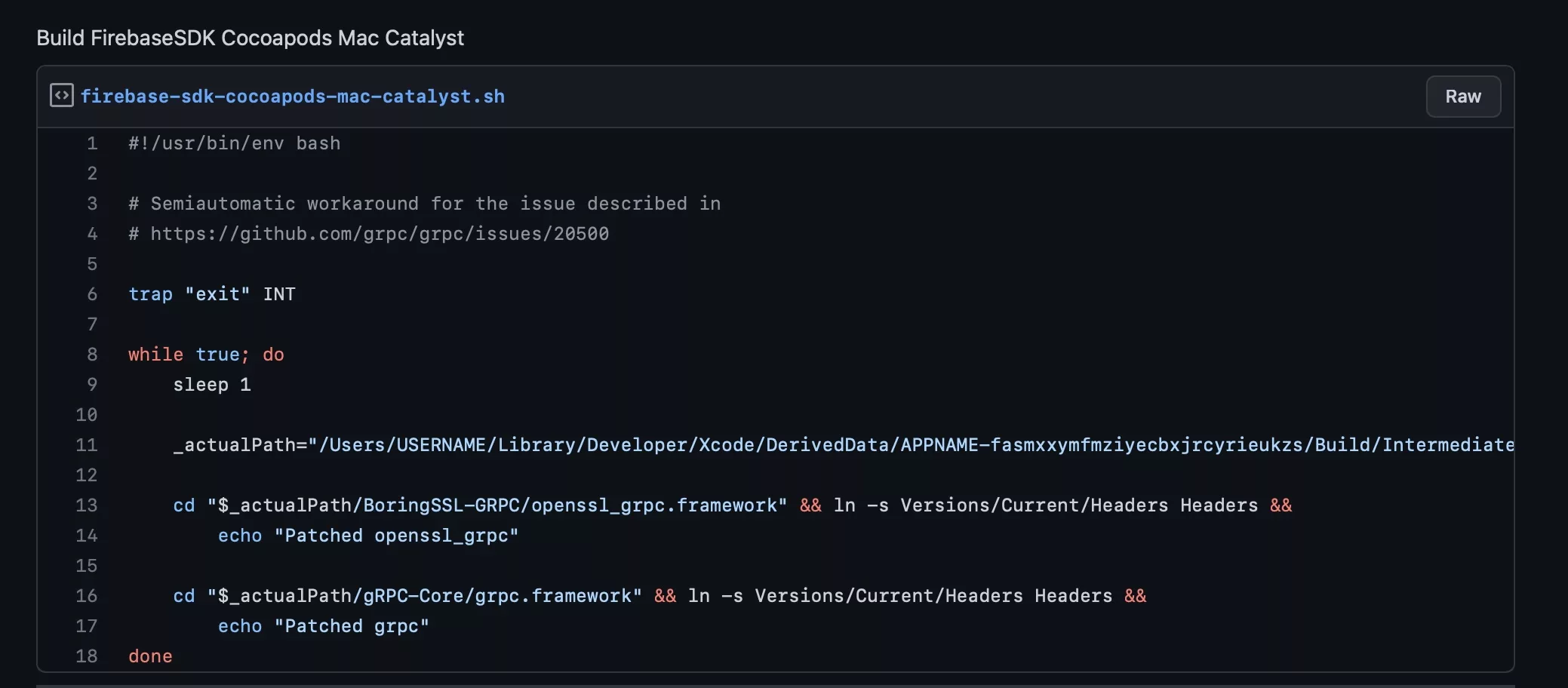The height and width of the screenshot is (688, 1568).
Task: Click the 'Semiautomatic workaround' comment line
Action: 425,204
